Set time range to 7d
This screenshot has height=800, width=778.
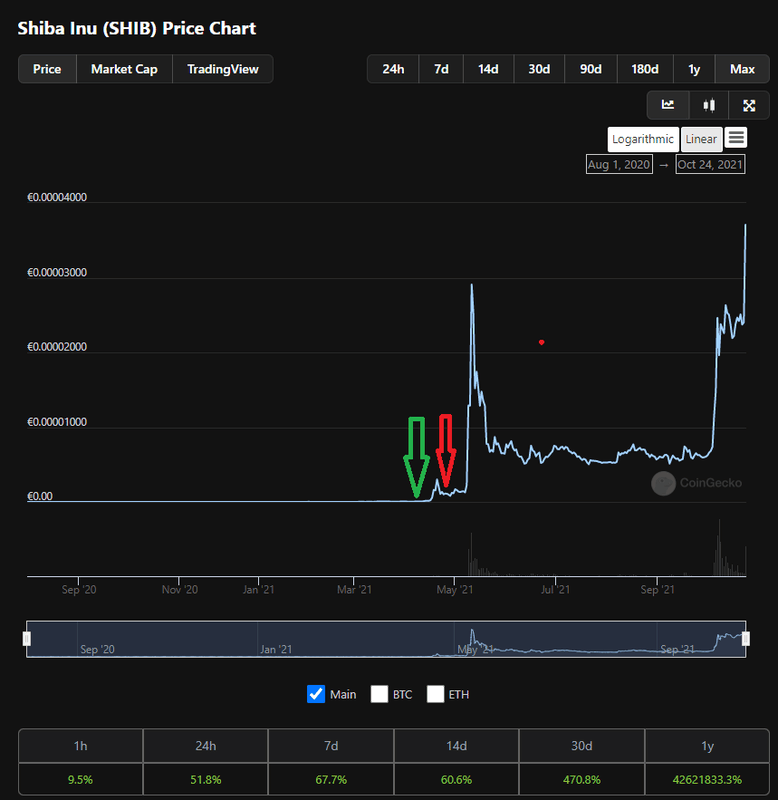coord(441,69)
